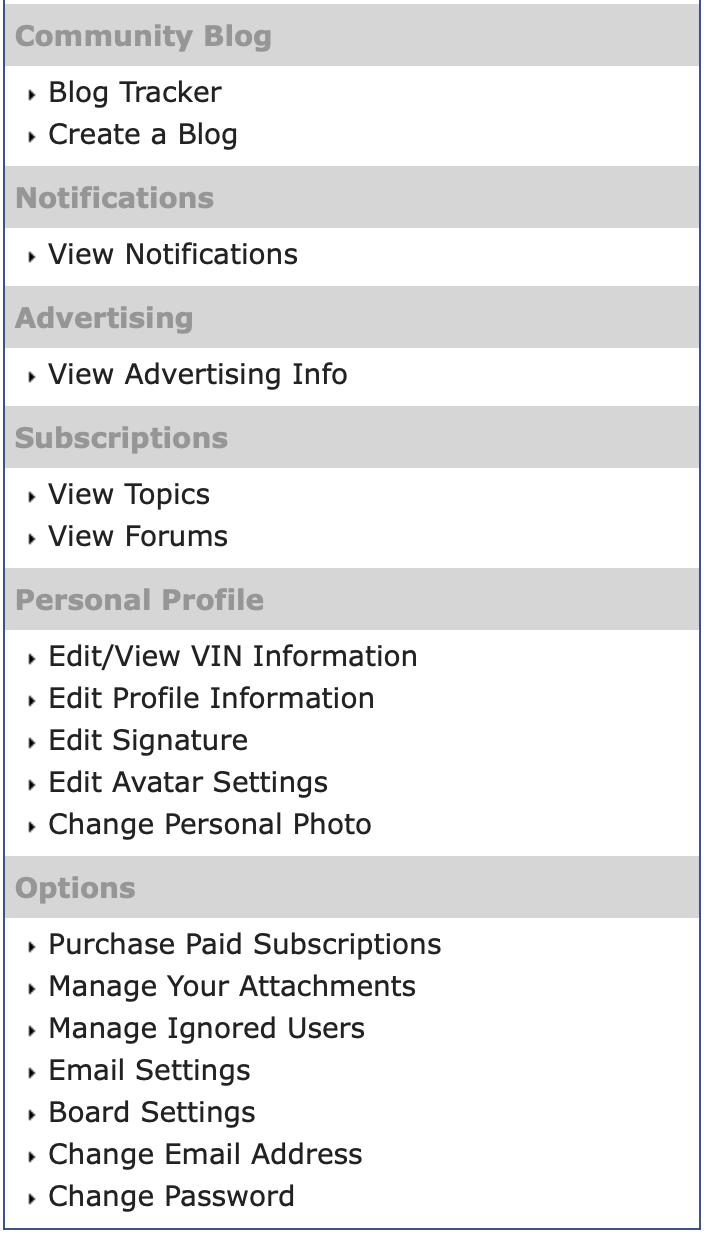Click the Change Password link
The image size is (706, 1238).
coord(172,1197)
